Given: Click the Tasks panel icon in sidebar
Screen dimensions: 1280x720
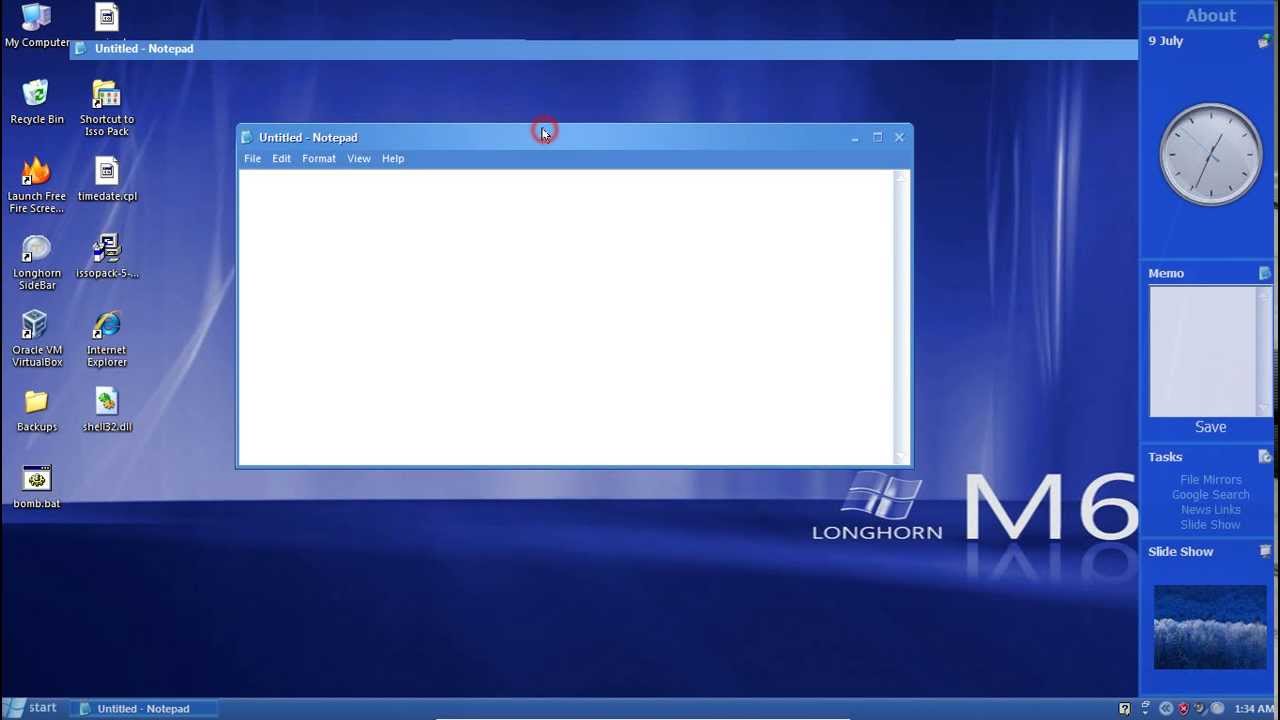Looking at the screenshot, I should (x=1265, y=457).
